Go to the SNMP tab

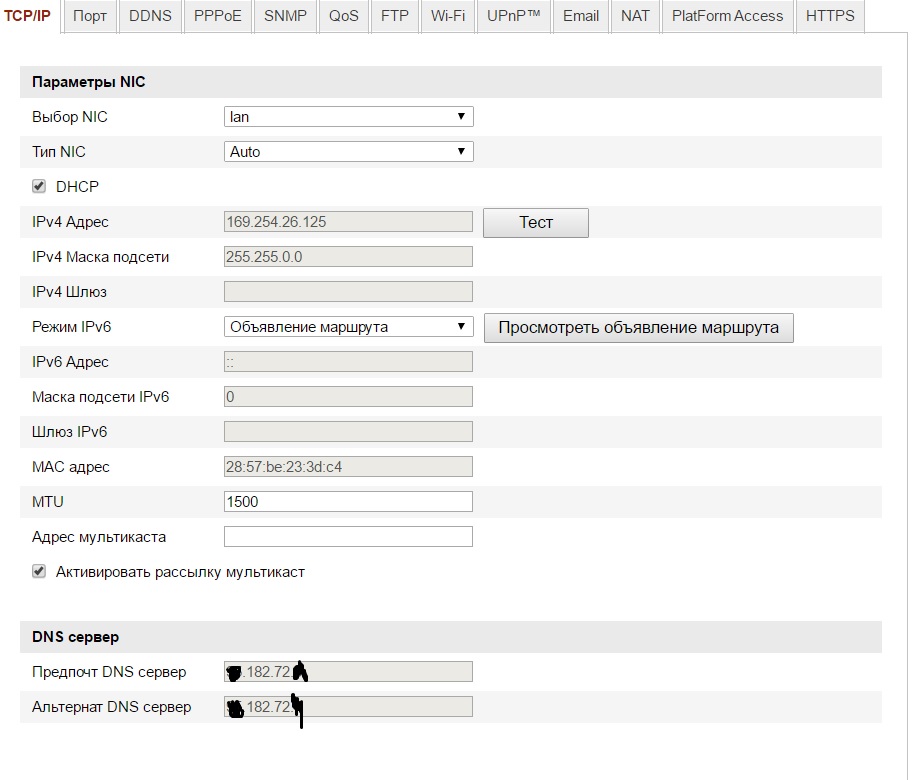pyautogui.click(x=286, y=16)
